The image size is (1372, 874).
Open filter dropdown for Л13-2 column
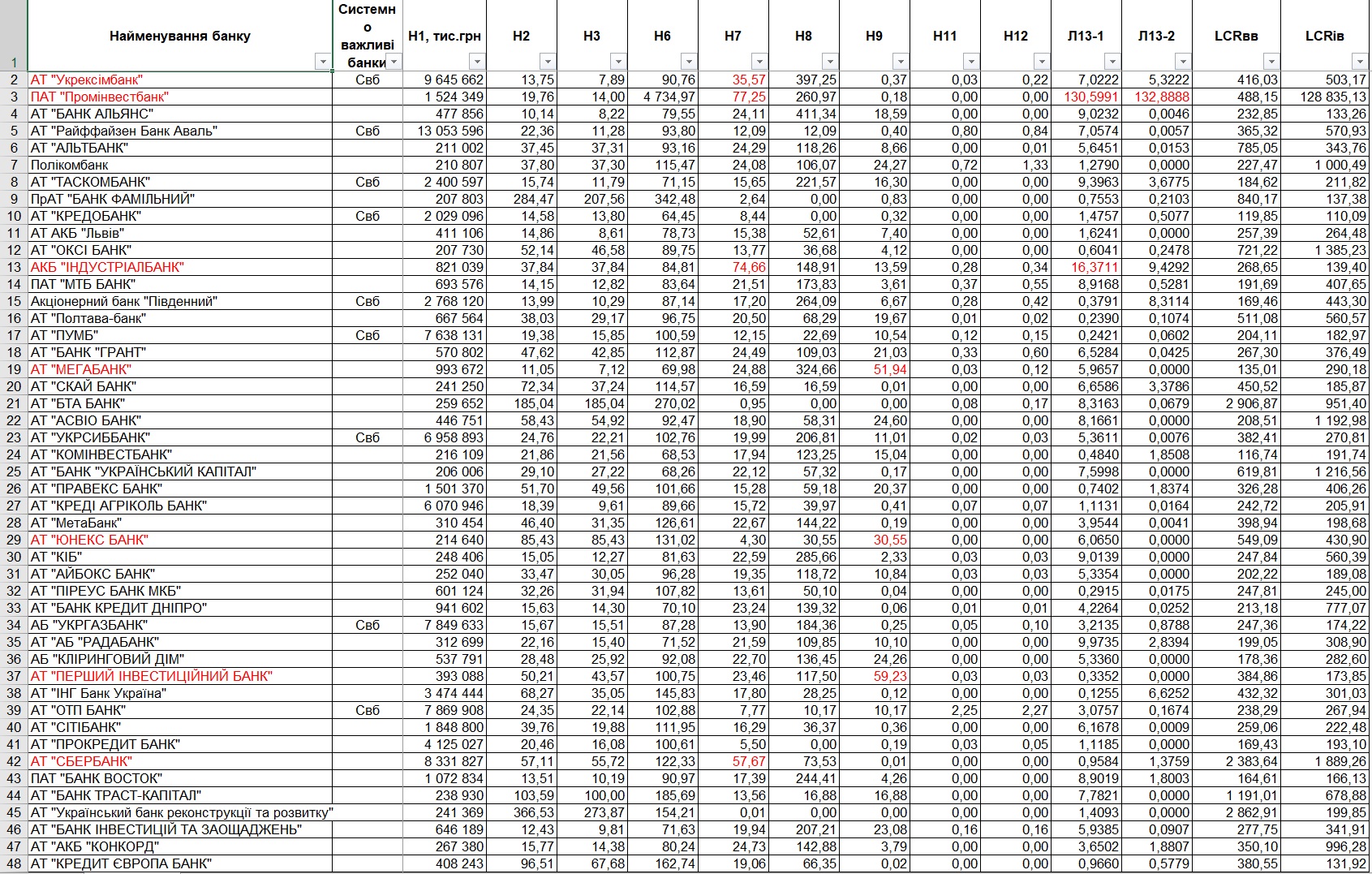1183,62
